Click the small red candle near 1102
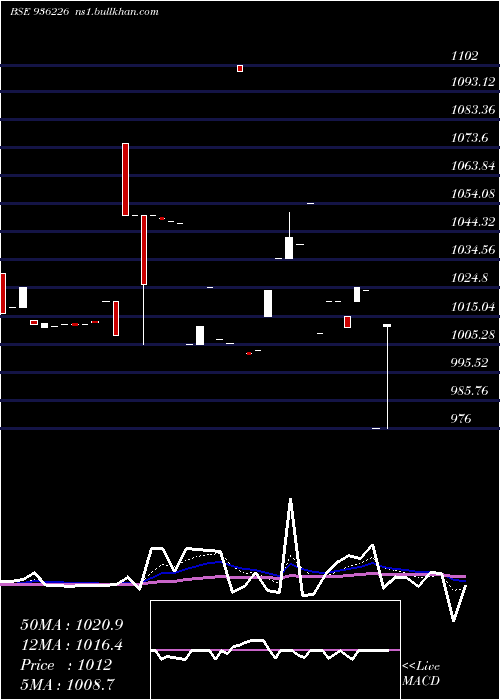 240,68
